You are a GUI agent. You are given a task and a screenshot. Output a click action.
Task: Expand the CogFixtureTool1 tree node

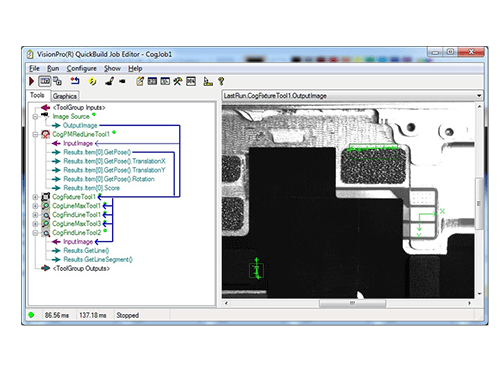[35, 197]
